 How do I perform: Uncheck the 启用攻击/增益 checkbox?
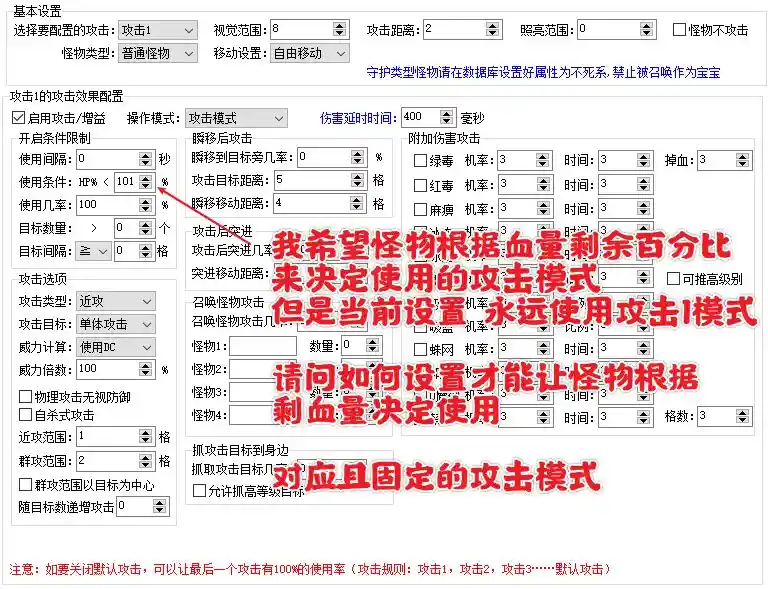coord(19,118)
